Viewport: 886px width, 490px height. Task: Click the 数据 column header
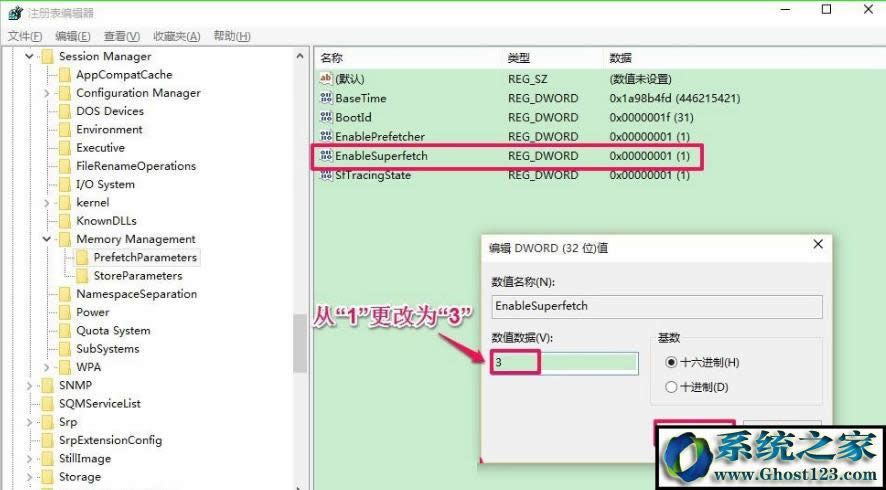[620, 58]
